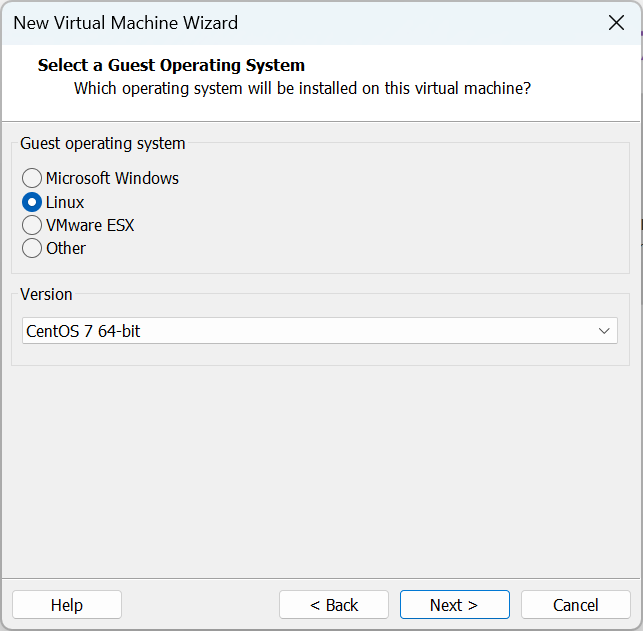Image resolution: width=643 pixels, height=631 pixels.
Task: Choose the VMware ESX radio button circle
Action: tap(32, 225)
